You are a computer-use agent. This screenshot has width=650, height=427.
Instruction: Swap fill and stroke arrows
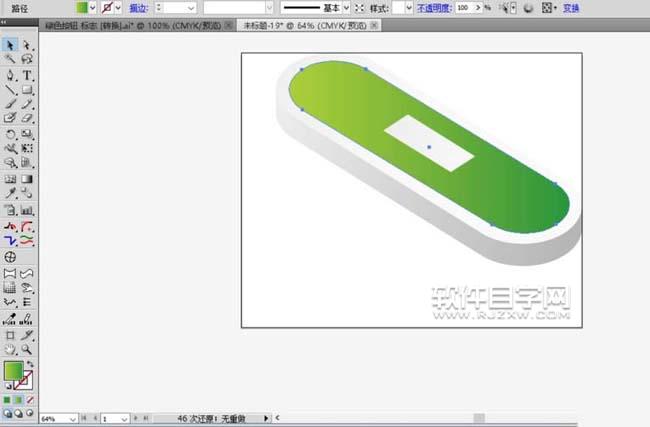coord(30,364)
